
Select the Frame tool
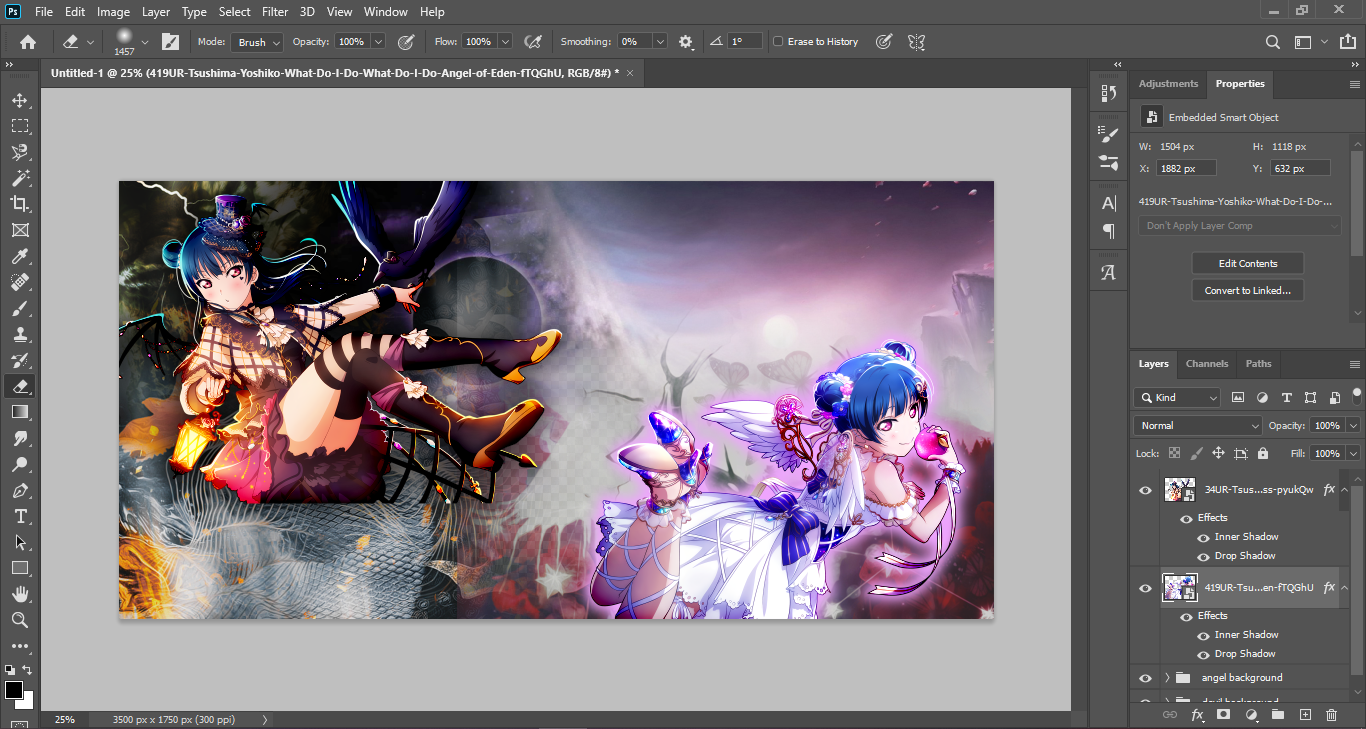click(20, 230)
